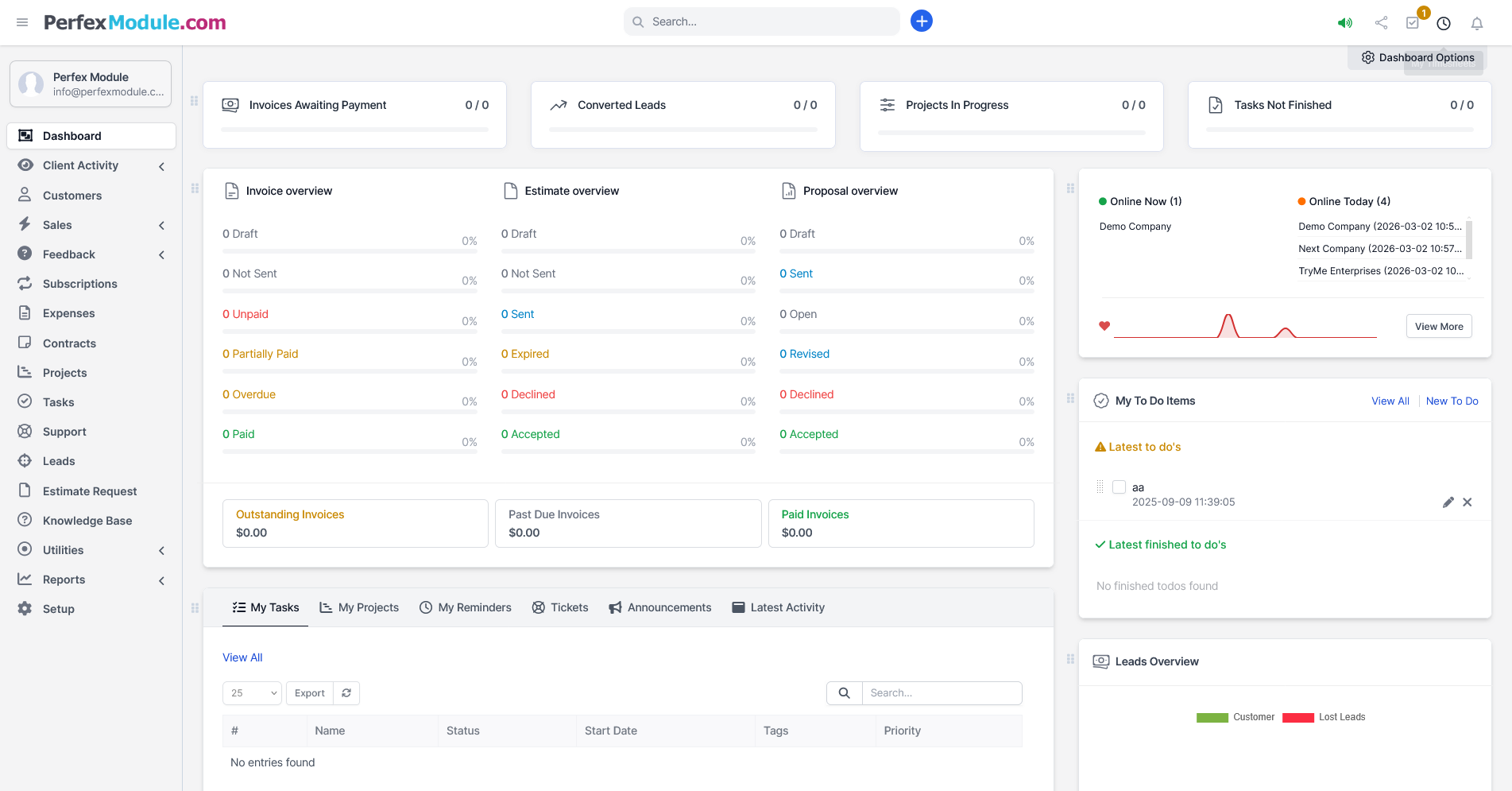Refresh the tasks table
Image resolution: width=1512 pixels, height=791 pixels.
click(x=346, y=693)
